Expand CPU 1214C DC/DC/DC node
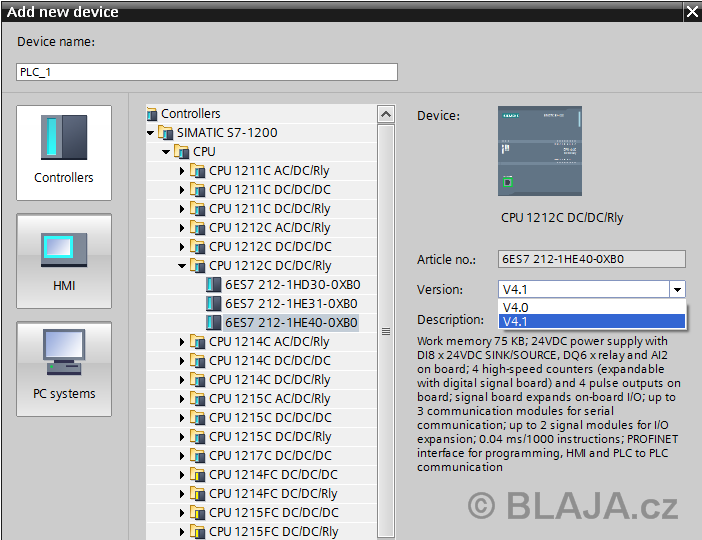 click(x=182, y=361)
